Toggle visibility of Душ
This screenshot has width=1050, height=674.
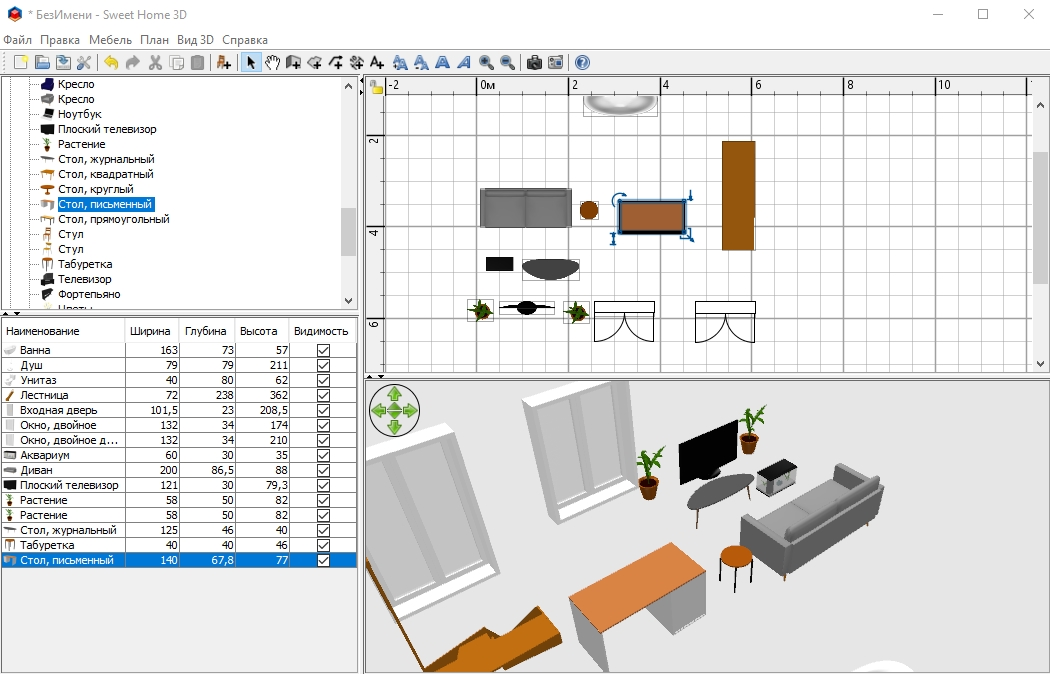(323, 365)
